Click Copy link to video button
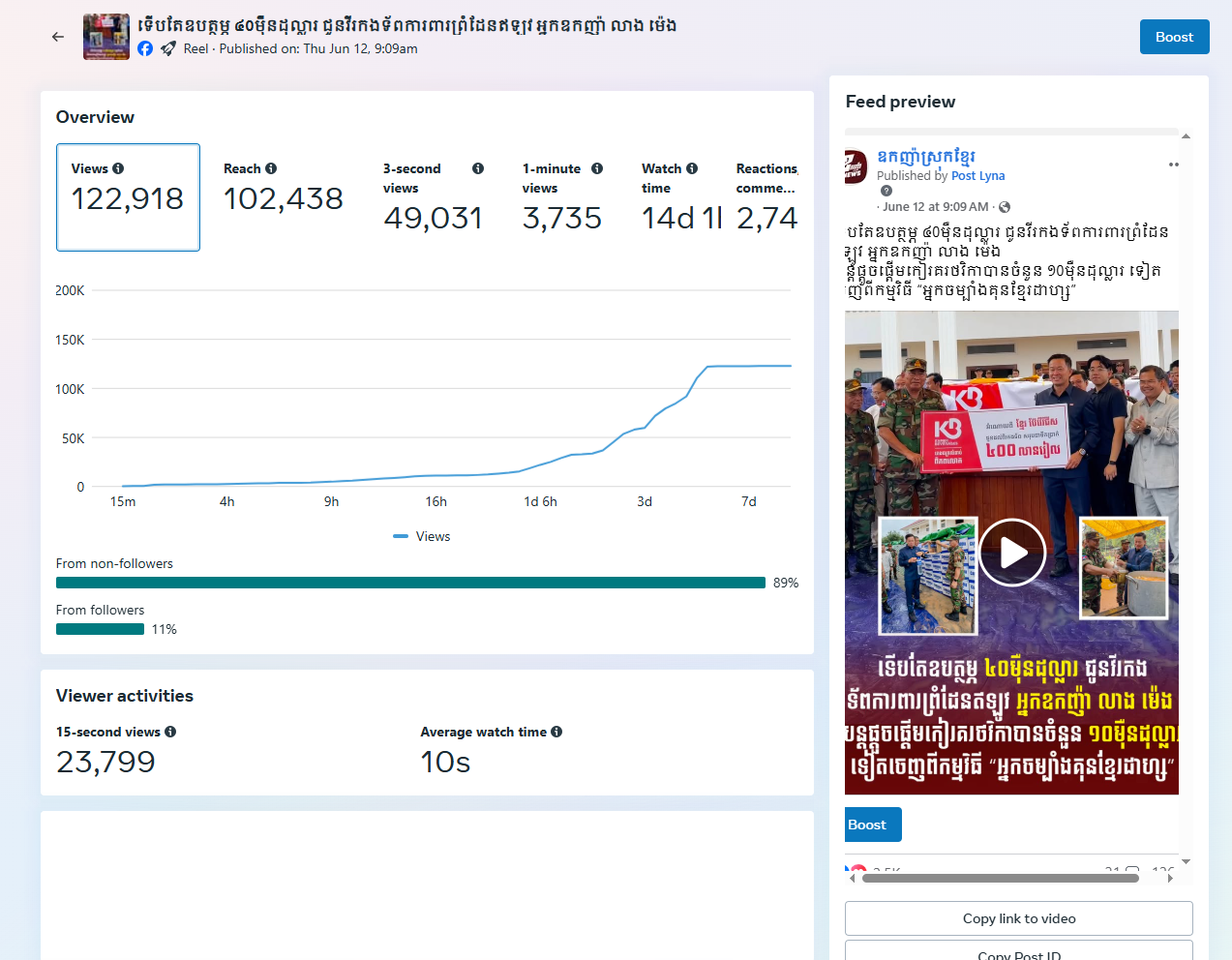The width and height of the screenshot is (1232, 960). (1018, 918)
